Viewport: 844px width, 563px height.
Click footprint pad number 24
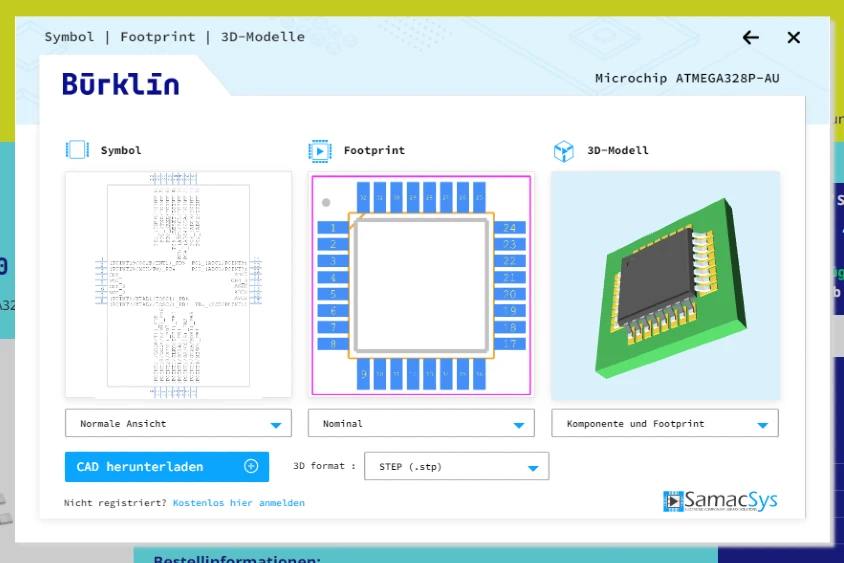pyautogui.click(x=509, y=228)
